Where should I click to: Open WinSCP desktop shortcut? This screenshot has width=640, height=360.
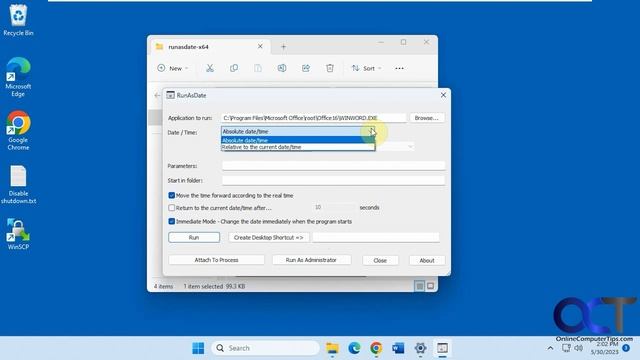pos(18,234)
